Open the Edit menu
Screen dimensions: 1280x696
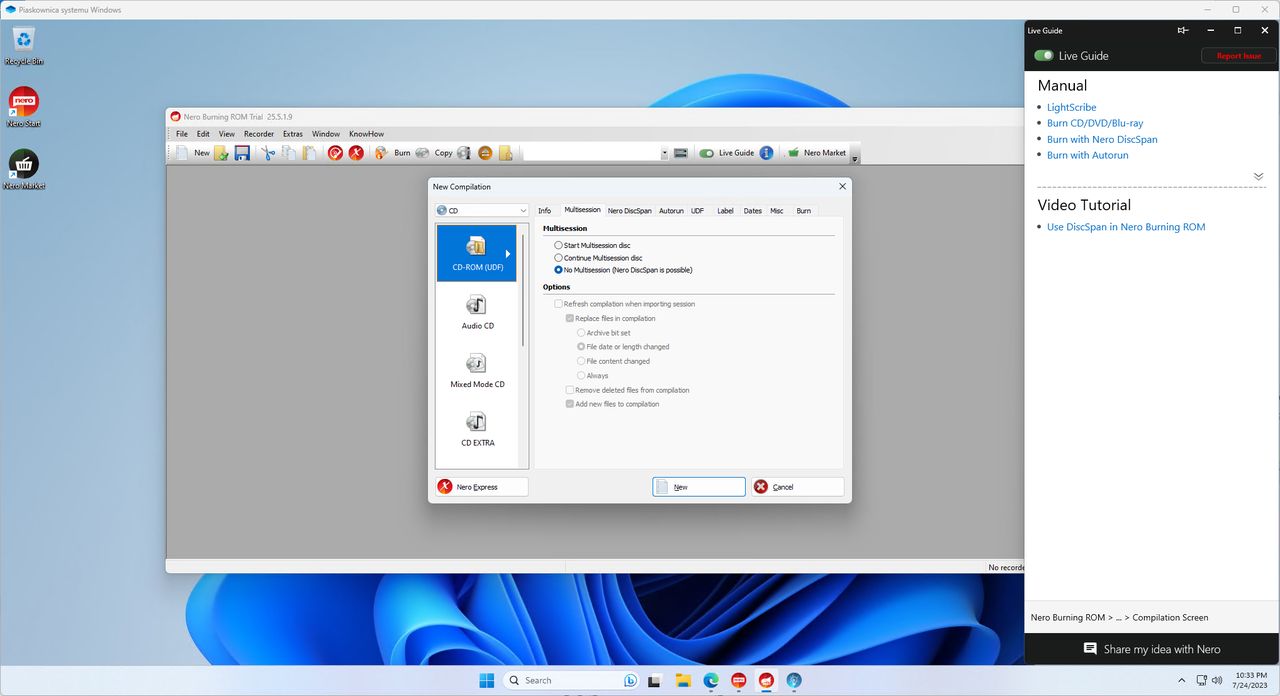point(203,133)
